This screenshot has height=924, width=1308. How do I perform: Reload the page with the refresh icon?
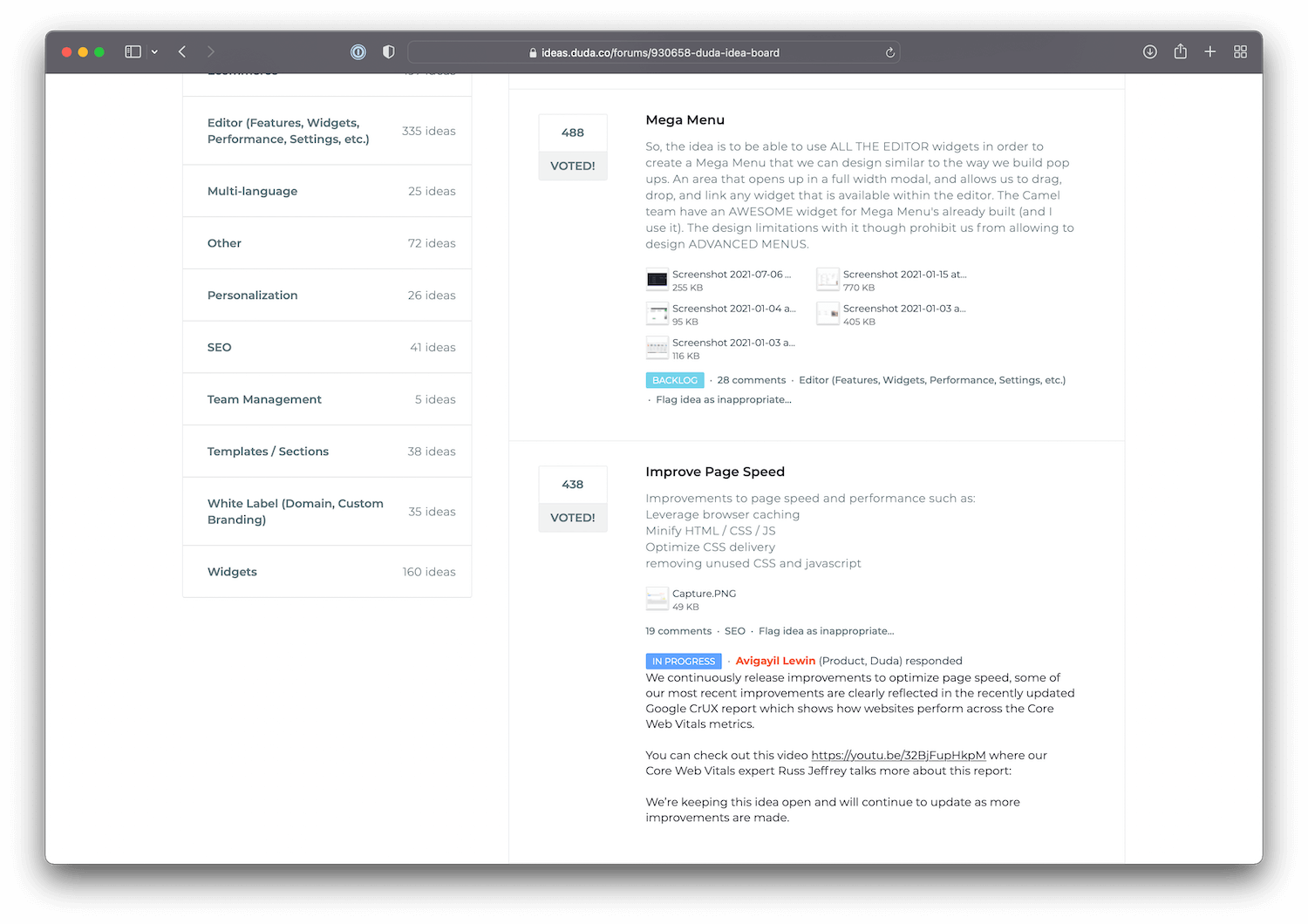pos(890,52)
